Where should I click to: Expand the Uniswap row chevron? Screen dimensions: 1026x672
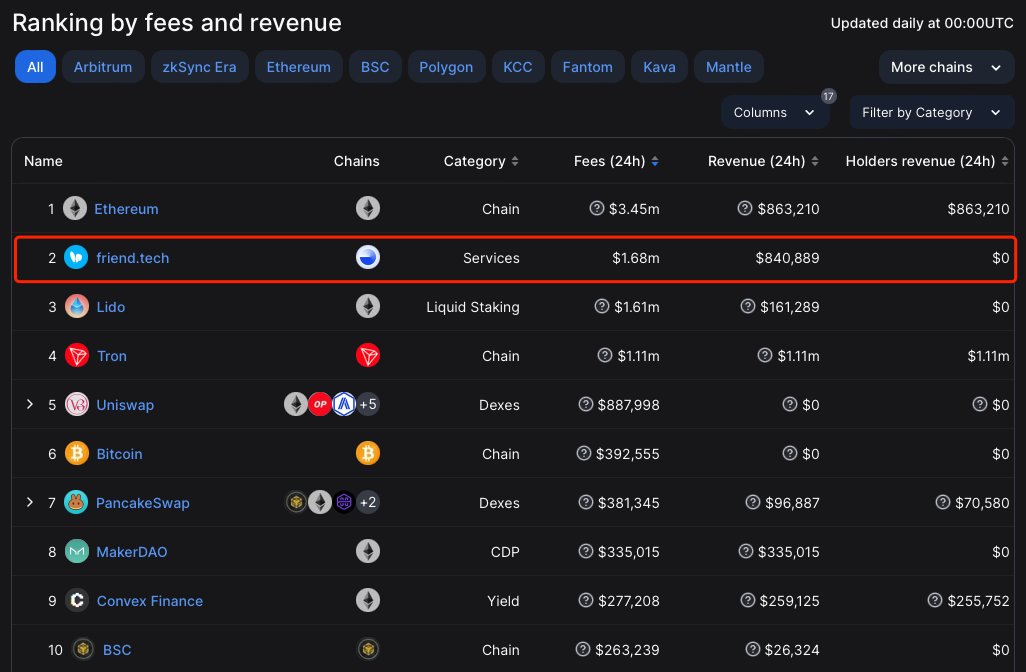point(29,404)
